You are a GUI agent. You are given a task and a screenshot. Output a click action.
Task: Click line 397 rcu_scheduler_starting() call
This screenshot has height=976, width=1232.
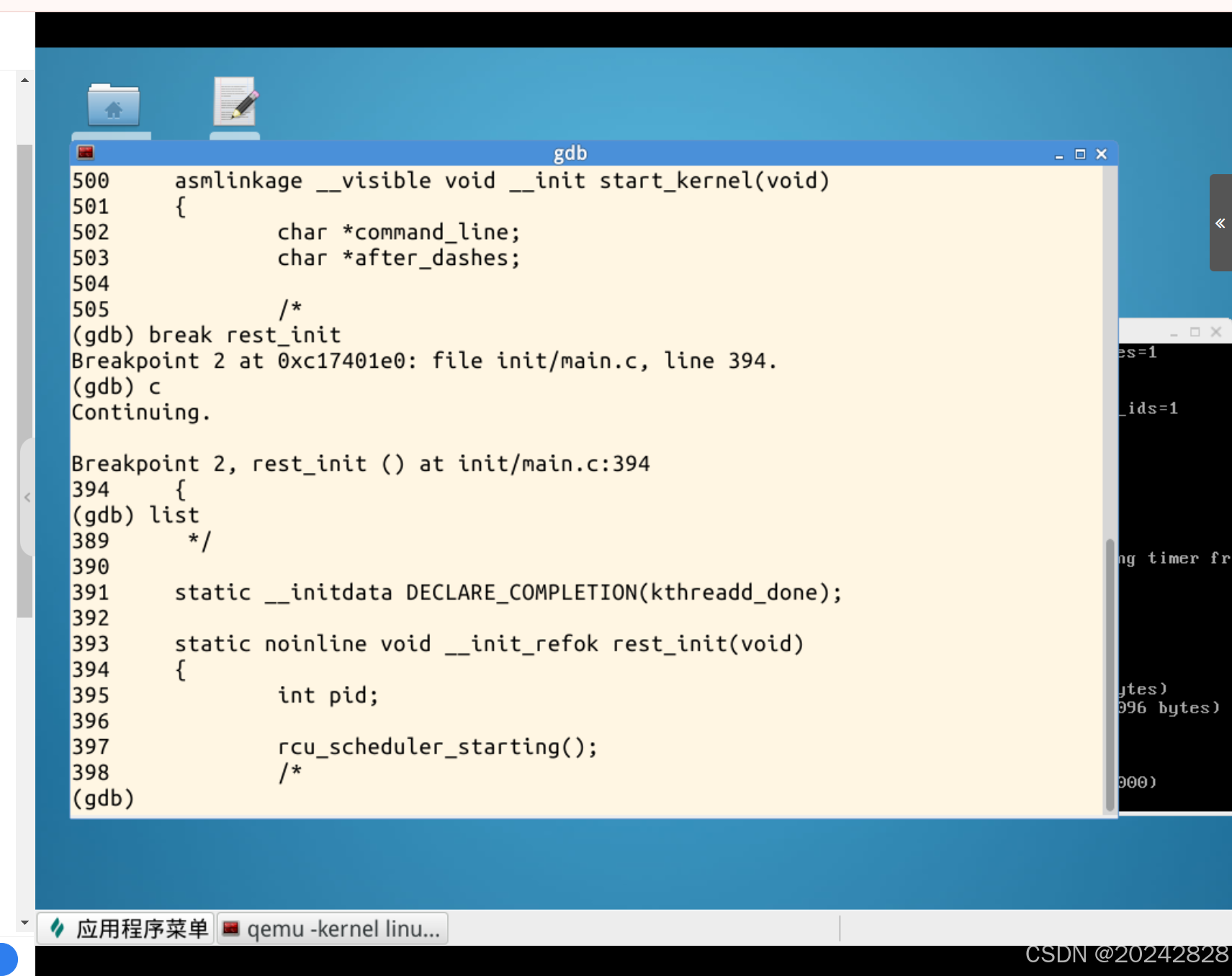pyautogui.click(x=335, y=747)
